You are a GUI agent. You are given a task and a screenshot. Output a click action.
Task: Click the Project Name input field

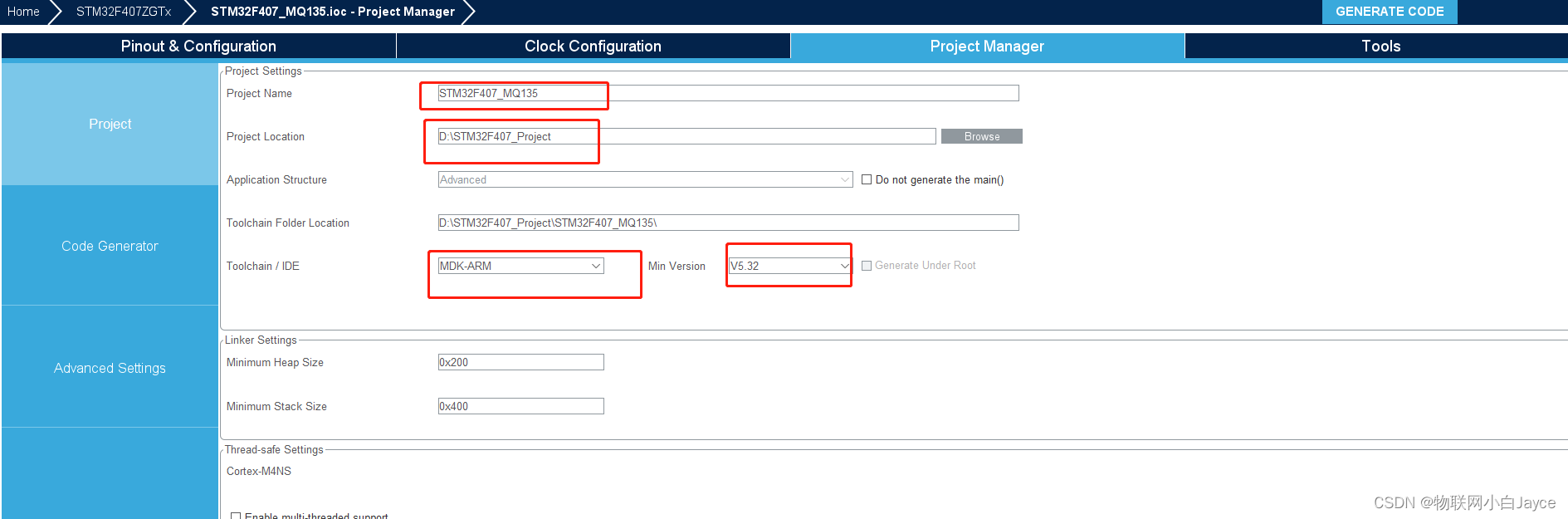click(728, 93)
